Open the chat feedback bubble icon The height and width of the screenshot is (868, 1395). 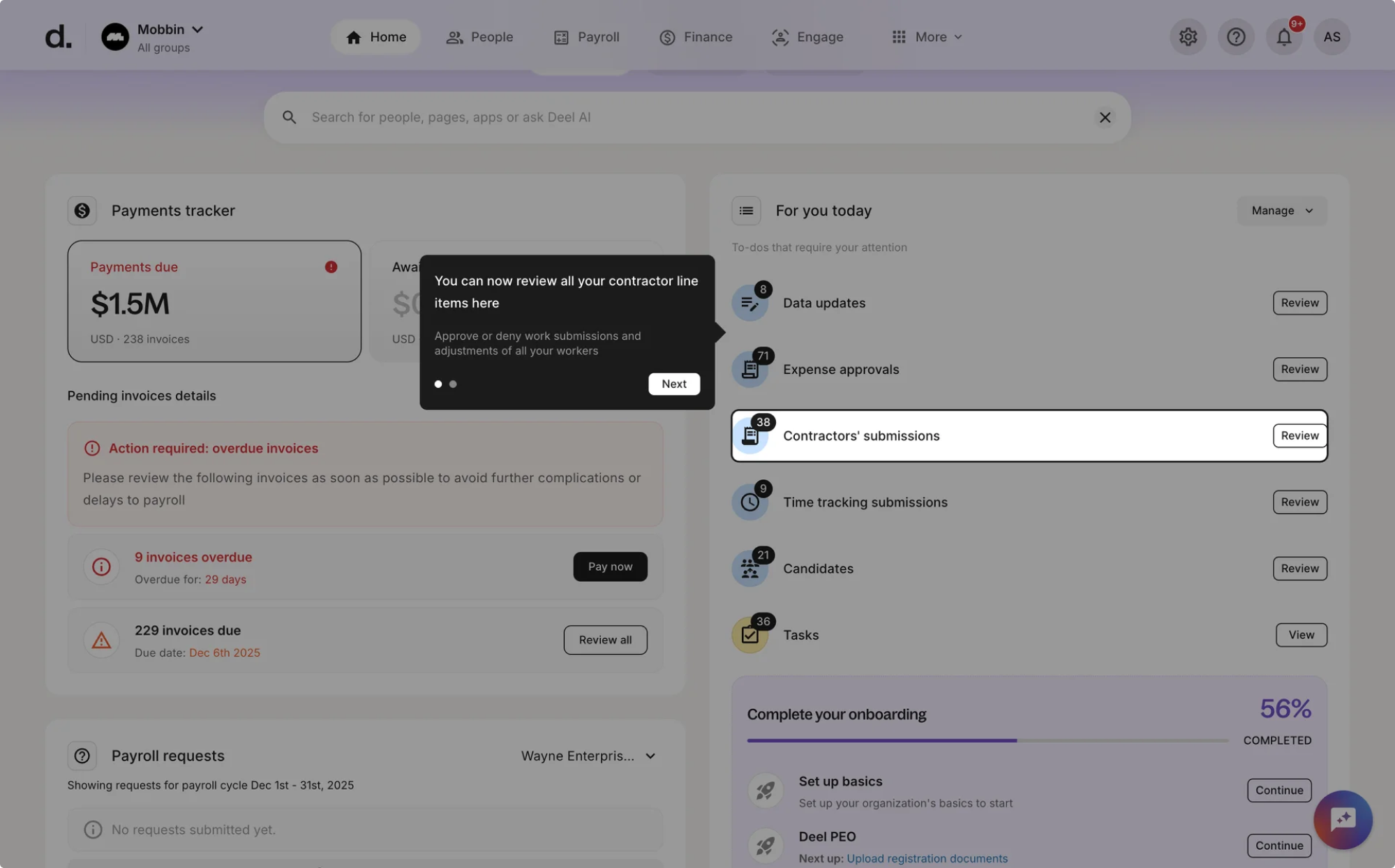1342,820
